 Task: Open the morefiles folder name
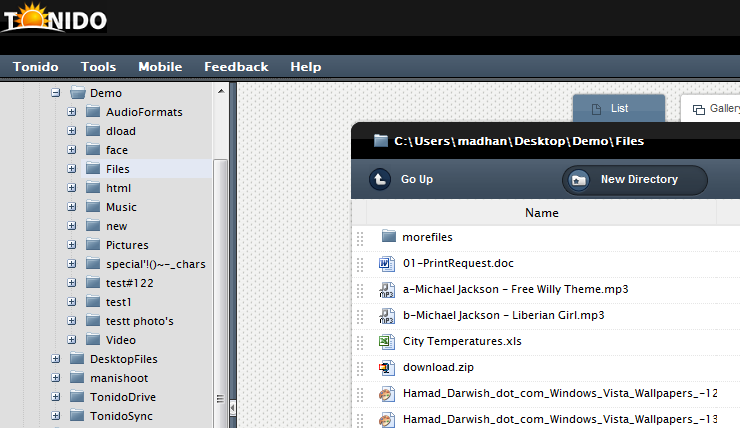tap(427, 237)
